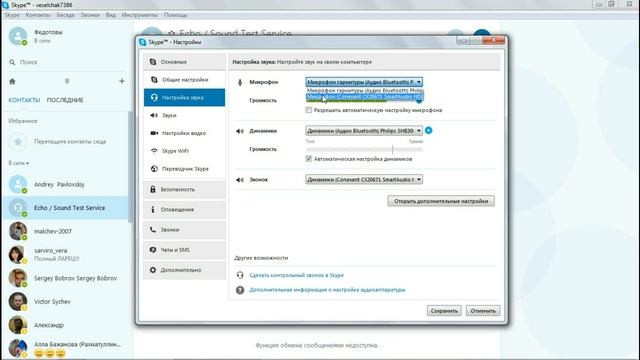Open Skype WiFi settings page
The width and height of the screenshot is (640, 360).
(x=184, y=151)
